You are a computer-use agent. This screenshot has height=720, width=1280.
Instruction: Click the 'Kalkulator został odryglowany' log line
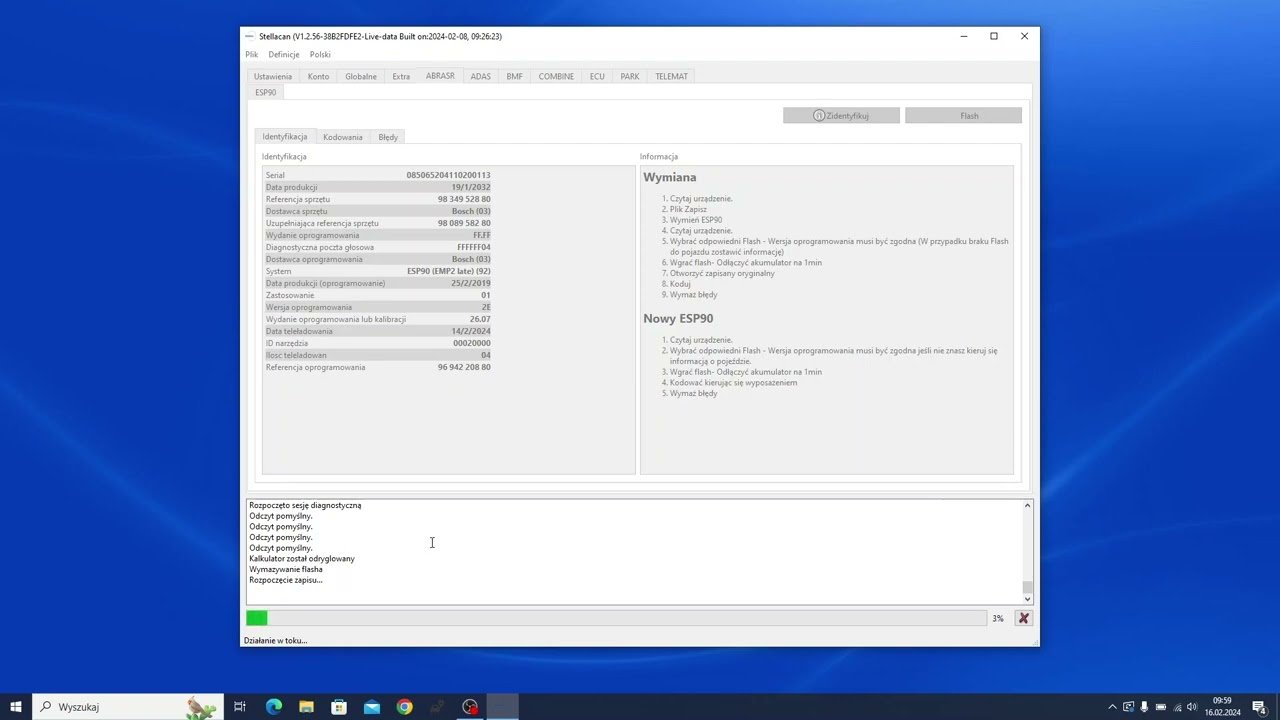click(x=302, y=558)
